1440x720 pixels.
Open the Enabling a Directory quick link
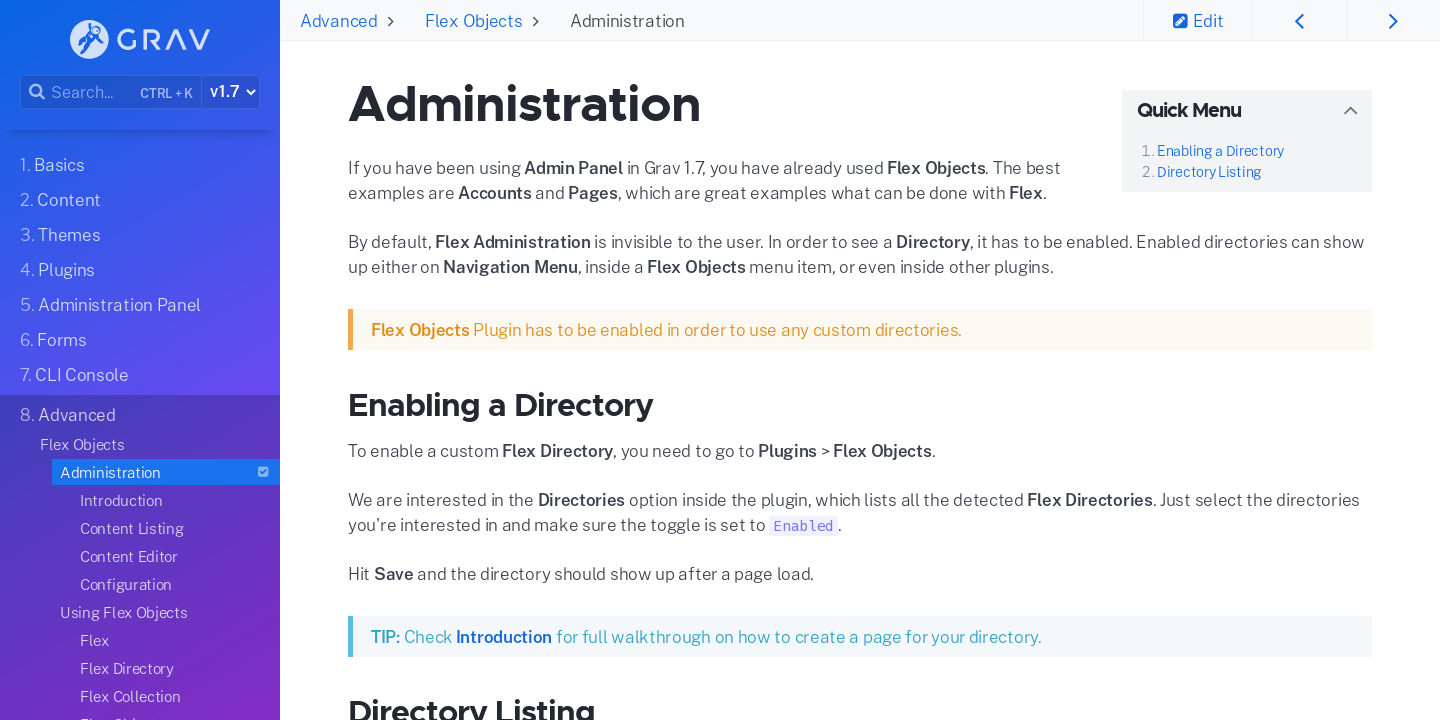point(1220,150)
